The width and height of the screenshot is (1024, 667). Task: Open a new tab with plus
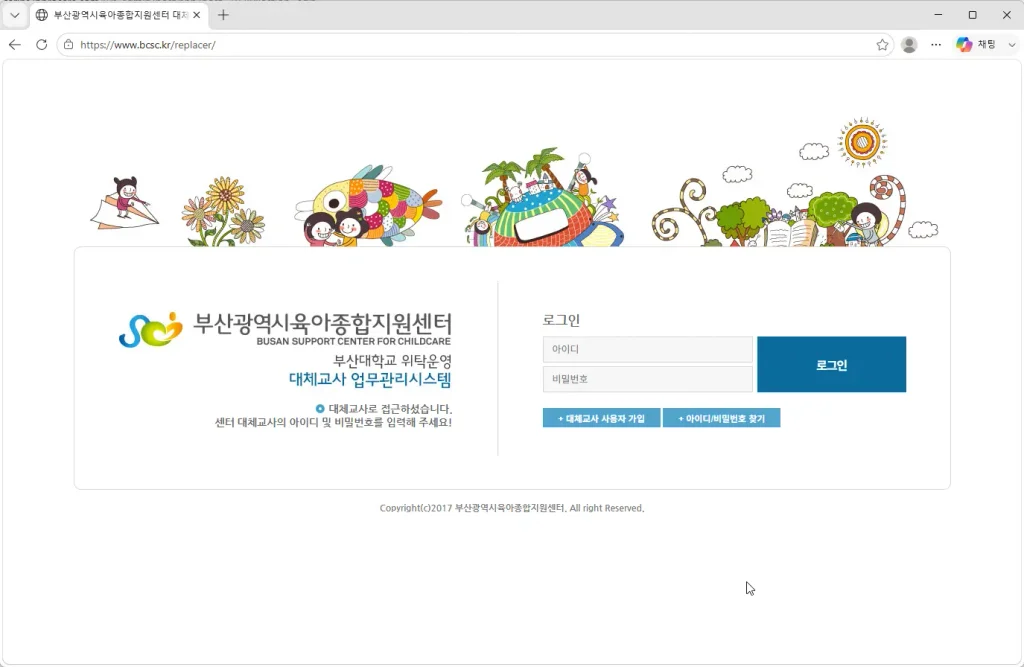(223, 15)
